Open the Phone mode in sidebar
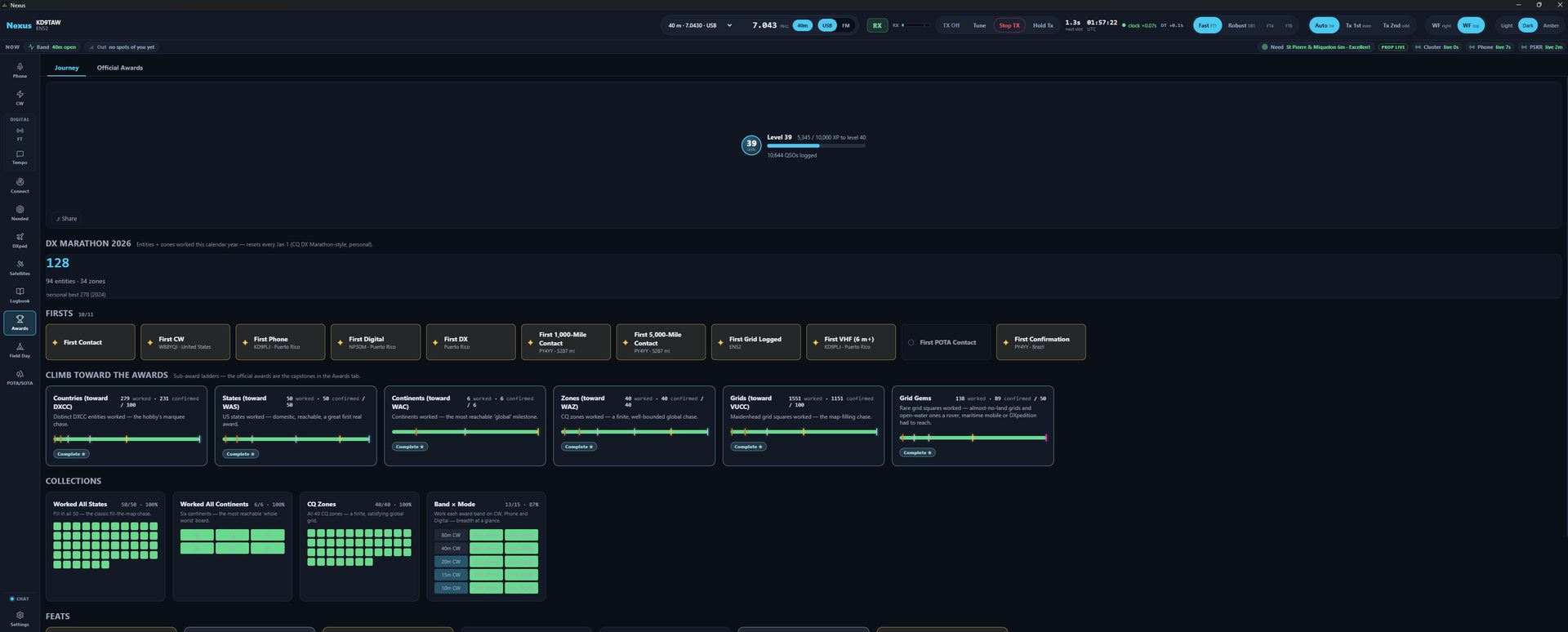The height and width of the screenshot is (632, 1568). point(20,70)
